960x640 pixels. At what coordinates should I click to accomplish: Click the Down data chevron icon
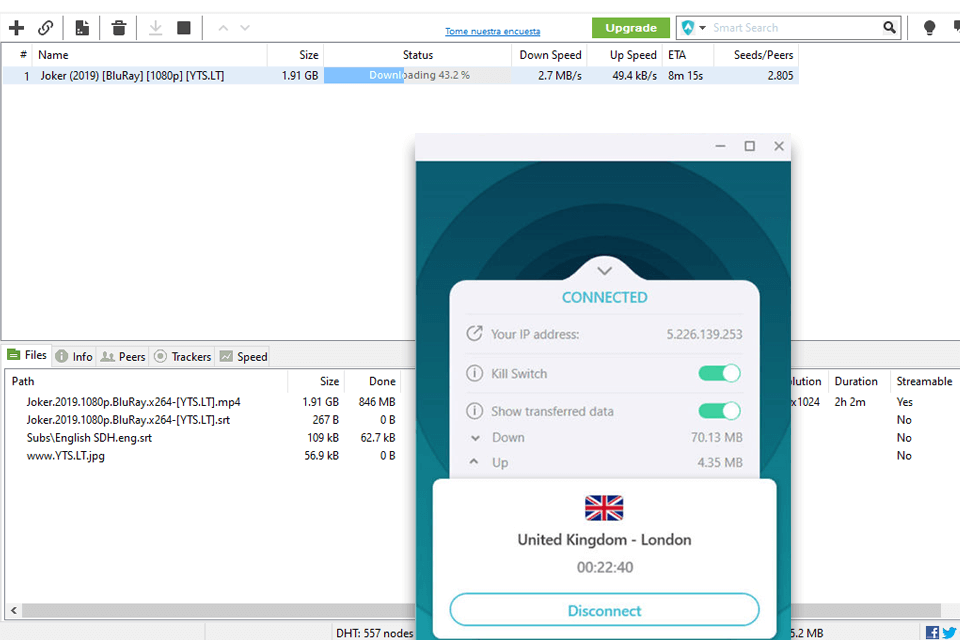point(475,438)
